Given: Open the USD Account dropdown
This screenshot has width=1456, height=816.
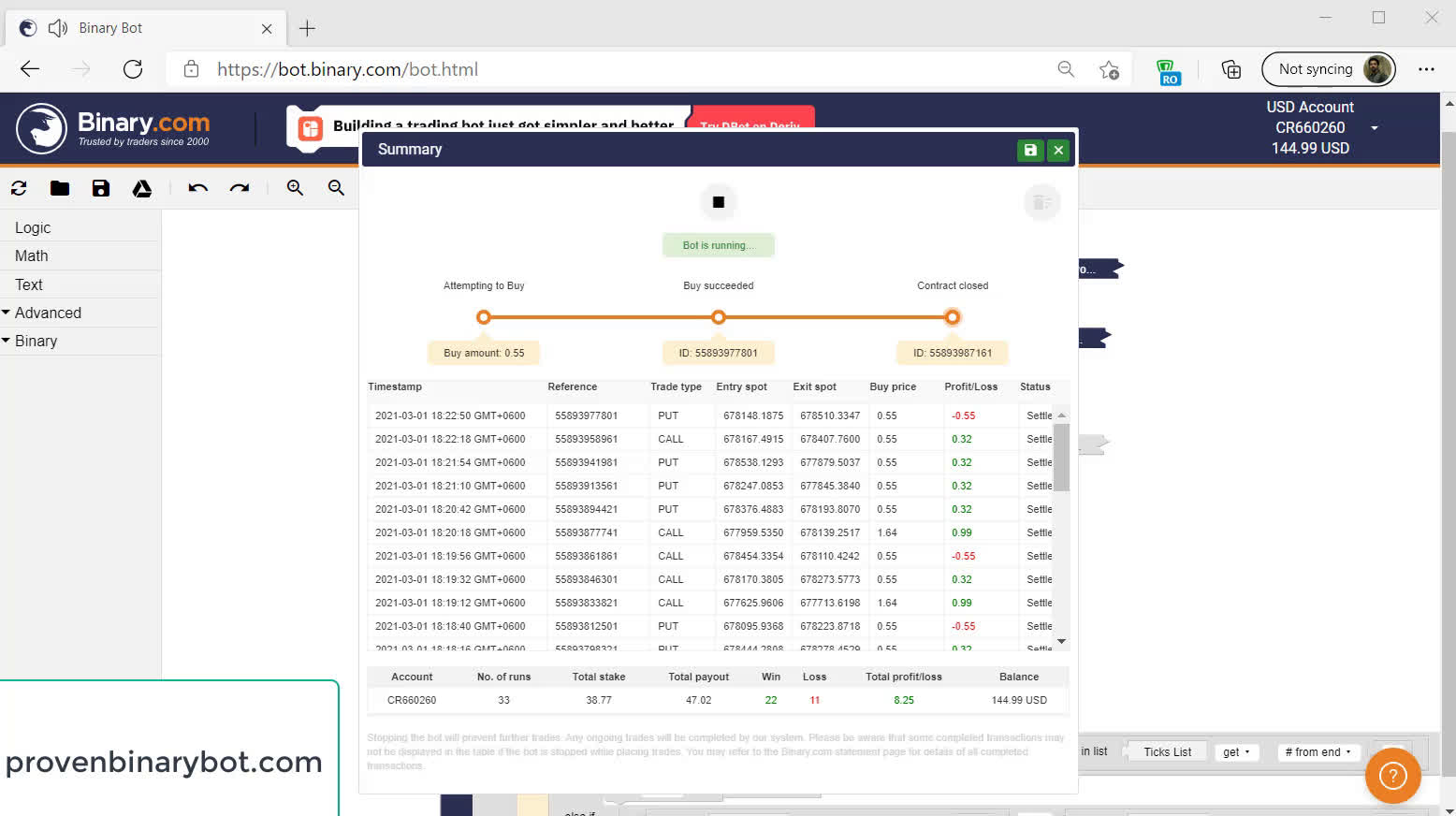Looking at the screenshot, I should point(1374,128).
